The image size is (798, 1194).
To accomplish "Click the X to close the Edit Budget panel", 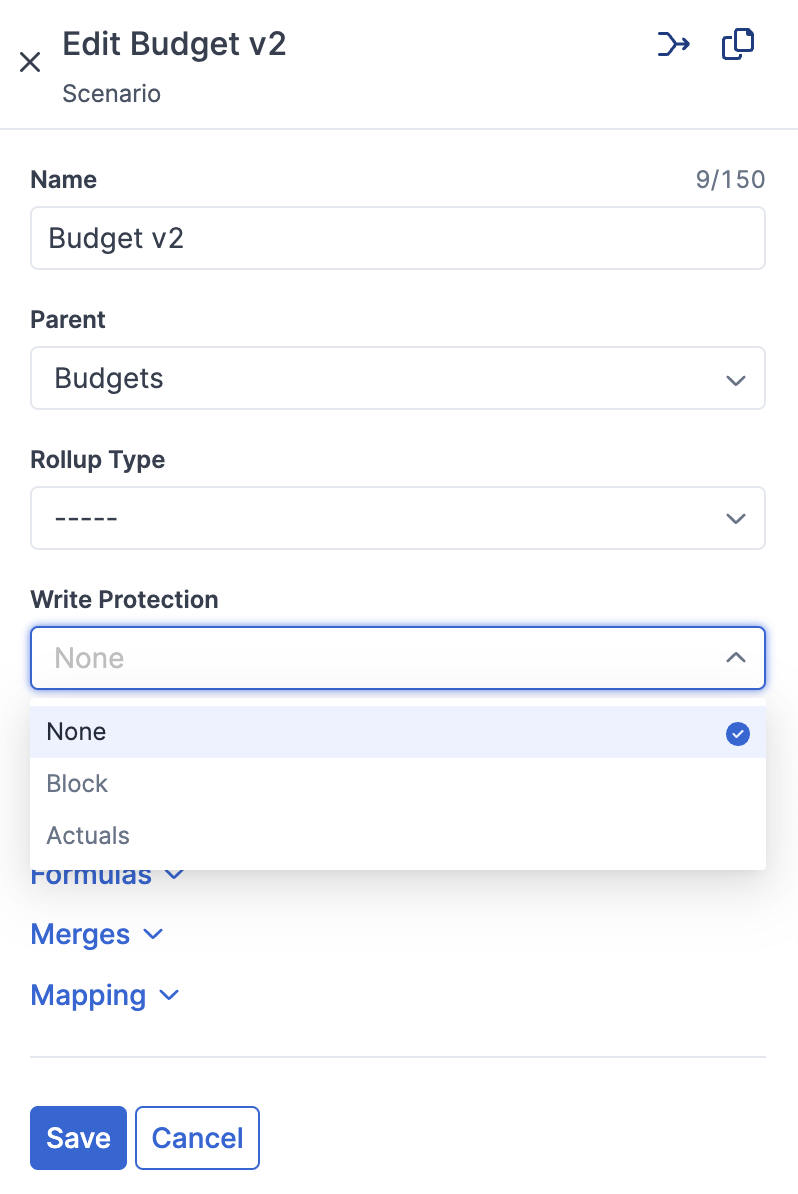I will [x=30, y=62].
